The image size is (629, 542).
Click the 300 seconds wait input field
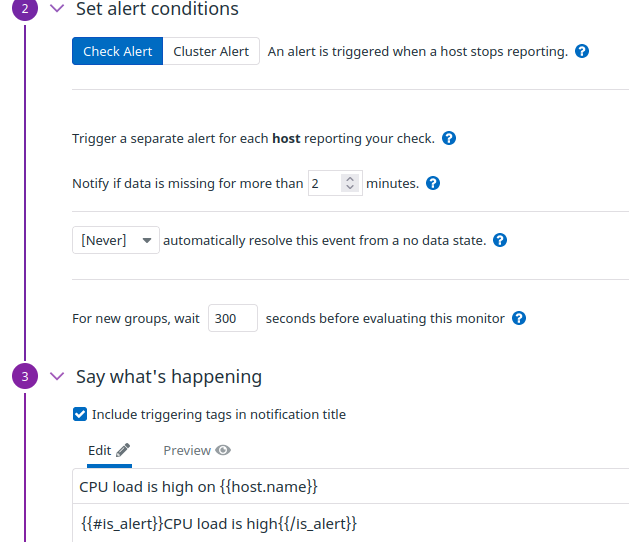coord(233,319)
